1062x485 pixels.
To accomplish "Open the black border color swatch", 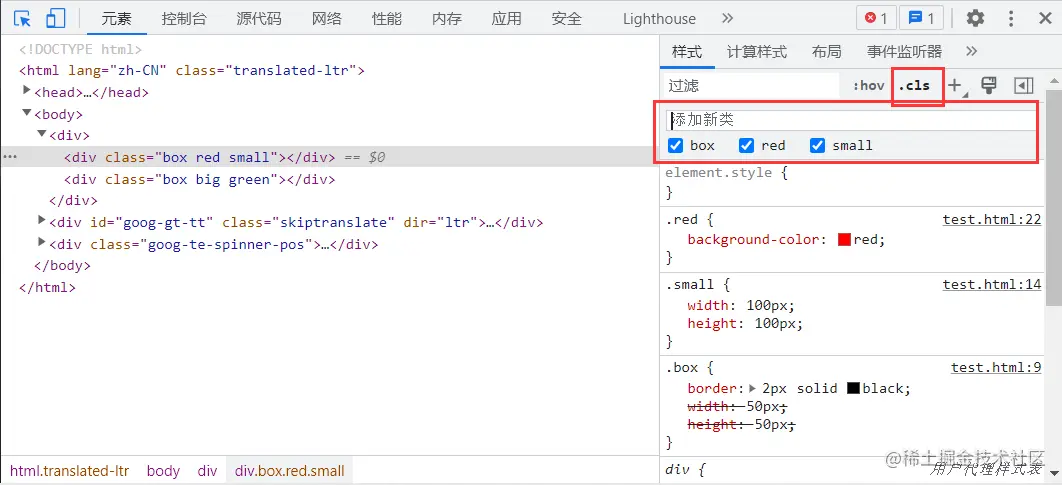I will coord(853,388).
